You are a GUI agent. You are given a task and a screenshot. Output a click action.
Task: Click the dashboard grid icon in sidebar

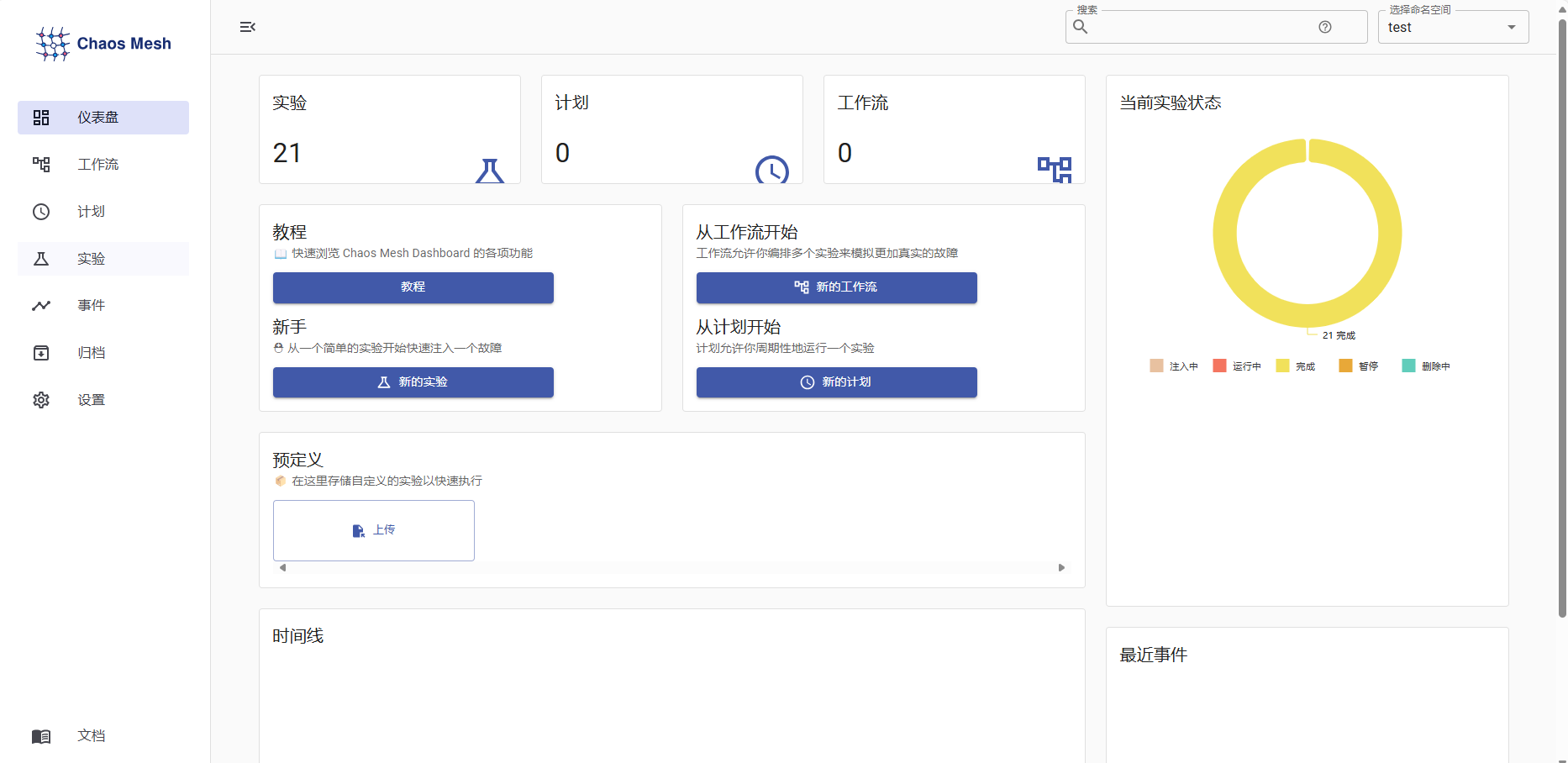tap(41, 118)
